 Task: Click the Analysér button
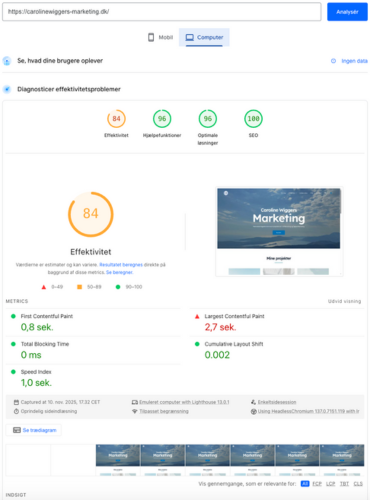tap(347, 12)
